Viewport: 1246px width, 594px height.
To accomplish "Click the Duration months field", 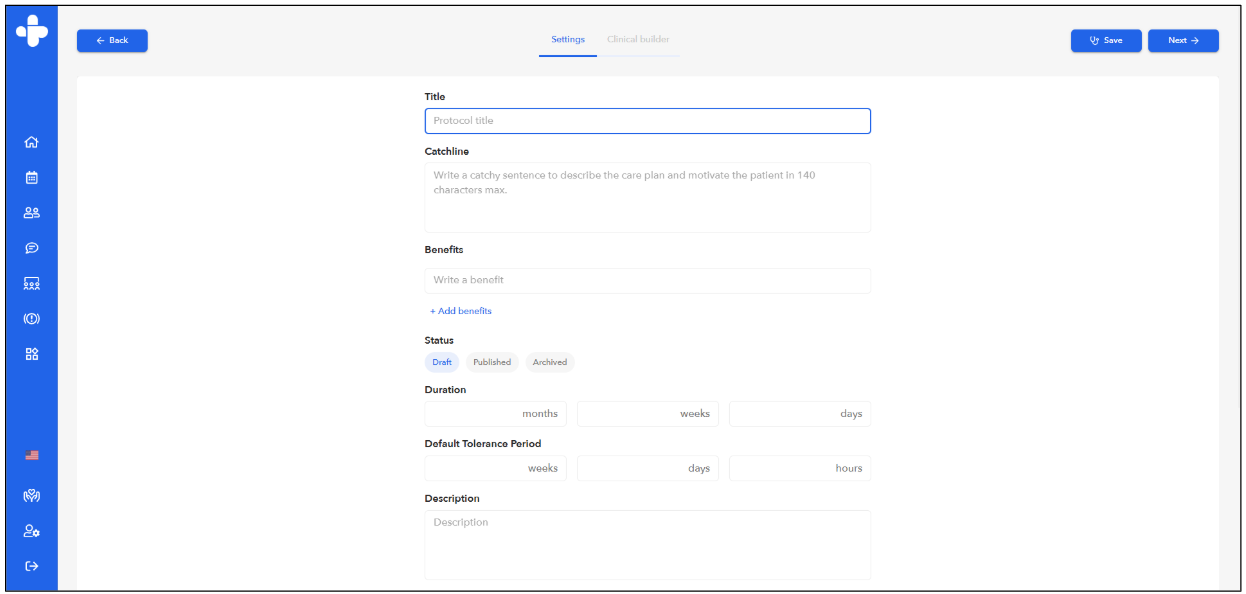I will click(x=496, y=414).
